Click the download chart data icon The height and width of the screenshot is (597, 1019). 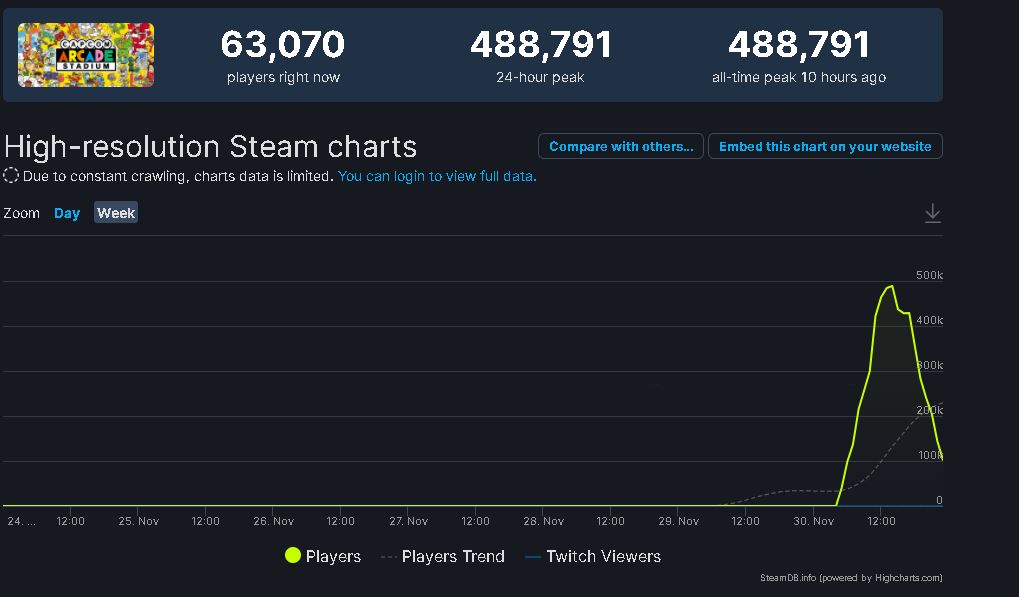tap(932, 213)
